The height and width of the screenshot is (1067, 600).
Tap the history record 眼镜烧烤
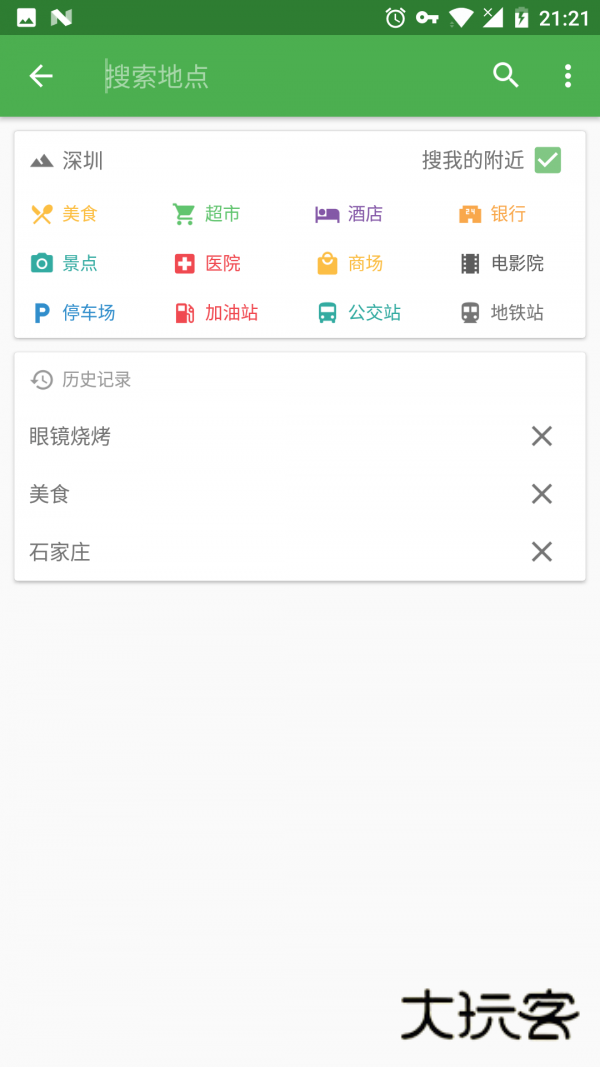(x=70, y=436)
